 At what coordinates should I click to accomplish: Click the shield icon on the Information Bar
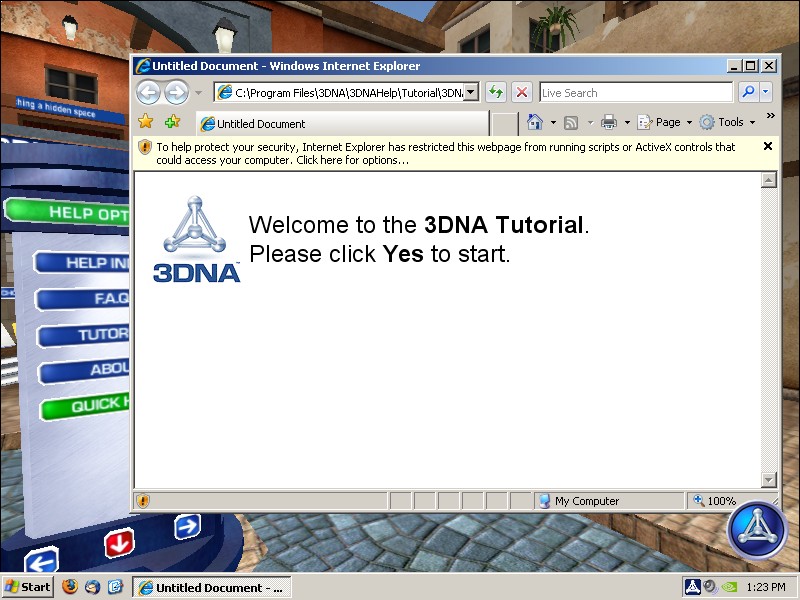coord(145,147)
